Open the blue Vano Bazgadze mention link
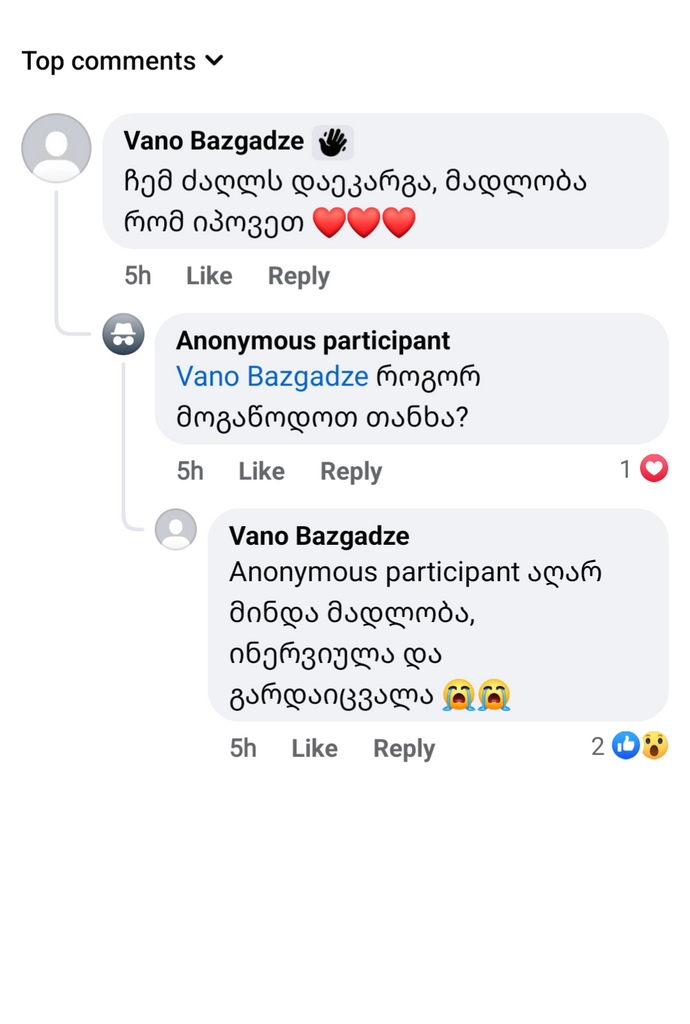Viewport: 690px width, 1024px height. pyautogui.click(x=272, y=377)
